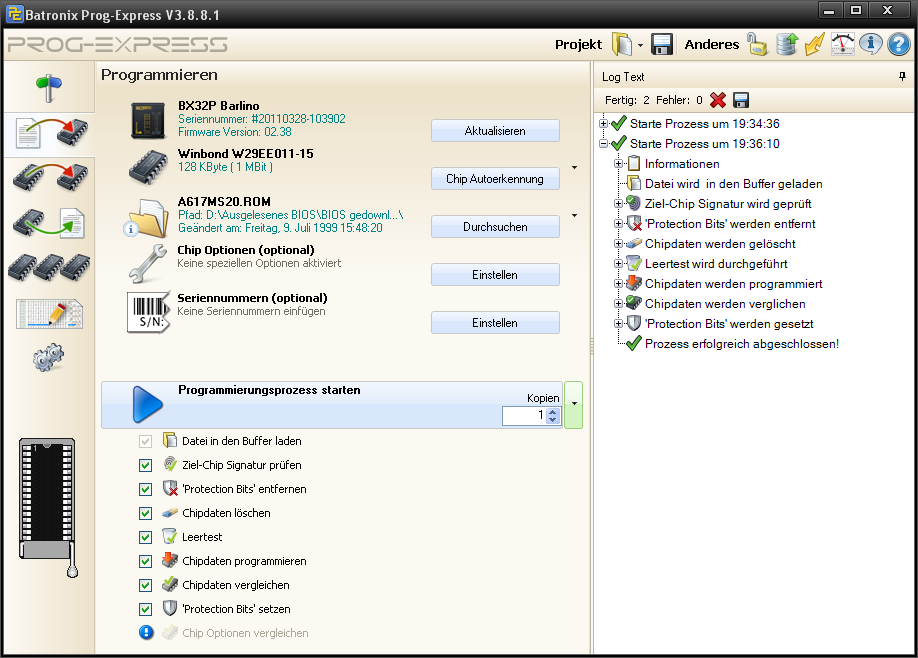Click the Anderes label in toolbar

[712, 44]
